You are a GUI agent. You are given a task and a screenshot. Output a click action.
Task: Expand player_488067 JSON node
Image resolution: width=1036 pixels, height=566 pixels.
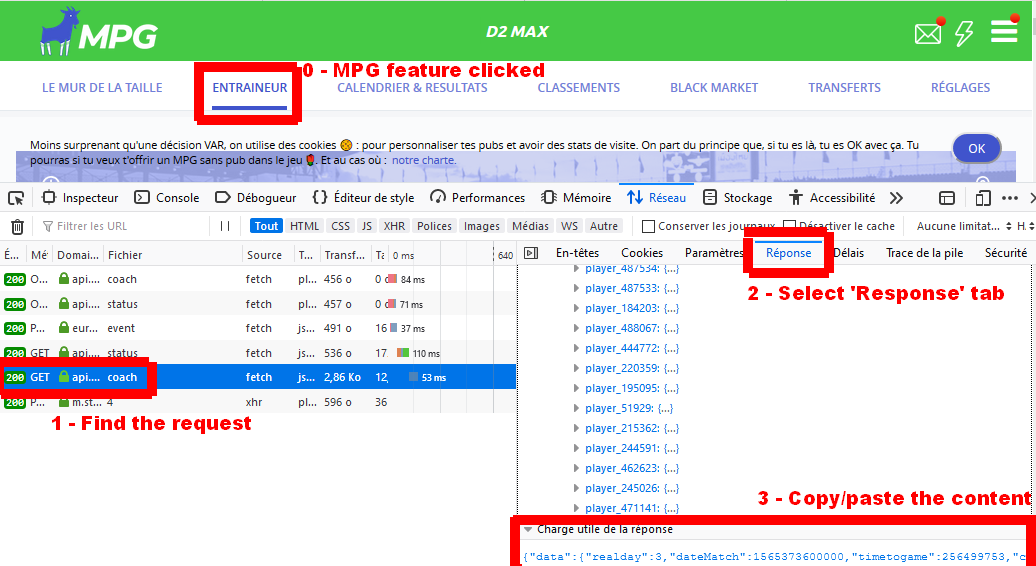[577, 328]
